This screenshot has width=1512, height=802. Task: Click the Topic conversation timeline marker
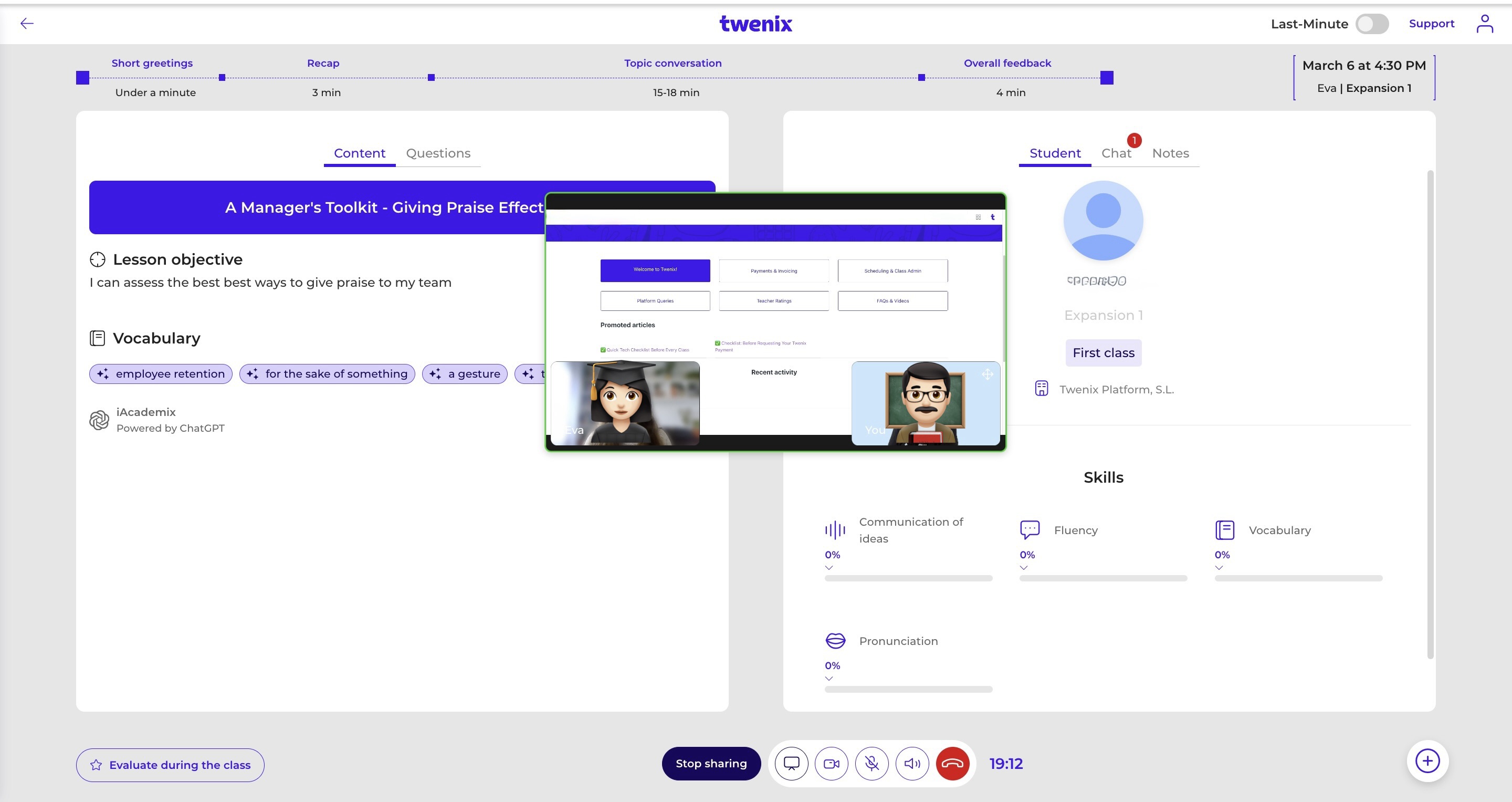[x=431, y=78]
